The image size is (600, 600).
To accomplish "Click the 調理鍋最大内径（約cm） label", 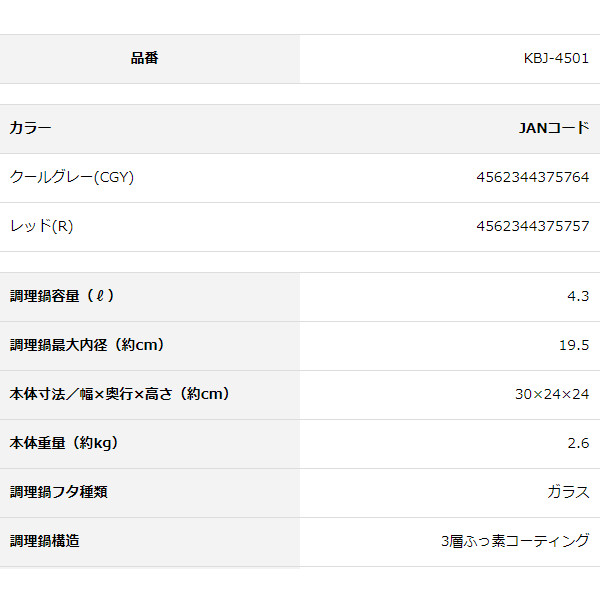I will tap(87, 345).
